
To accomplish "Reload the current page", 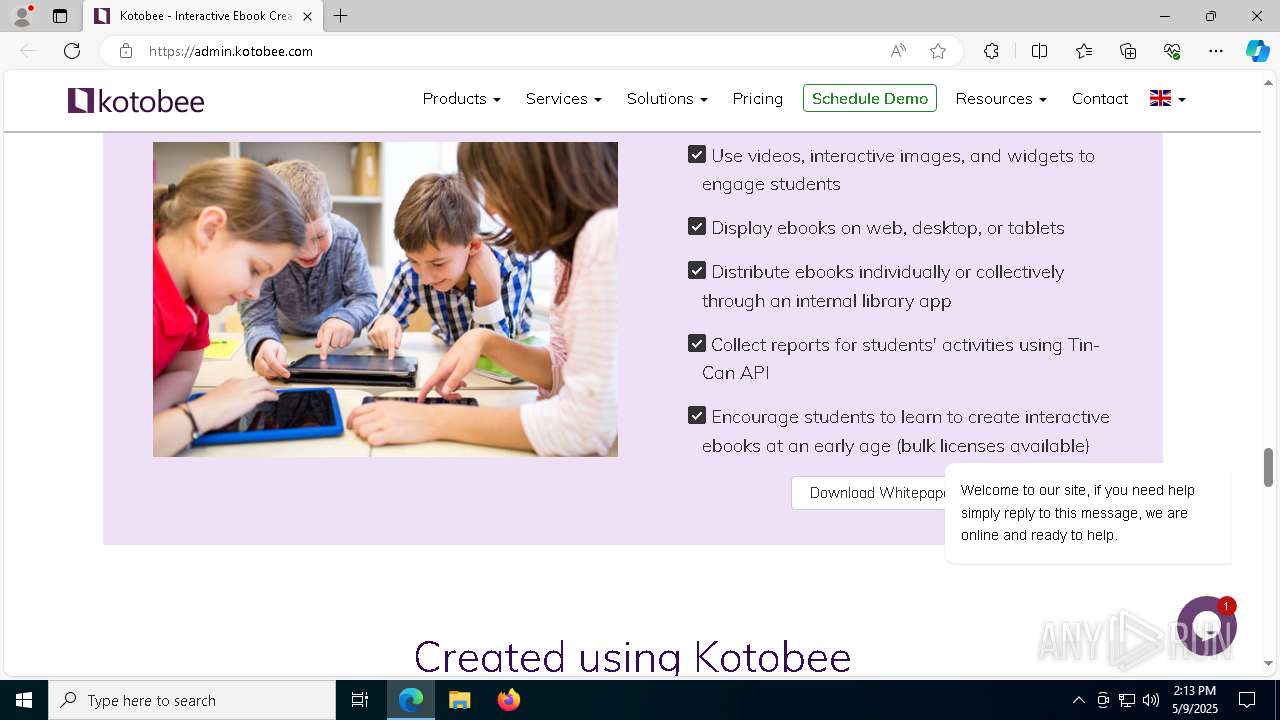I will (x=72, y=51).
